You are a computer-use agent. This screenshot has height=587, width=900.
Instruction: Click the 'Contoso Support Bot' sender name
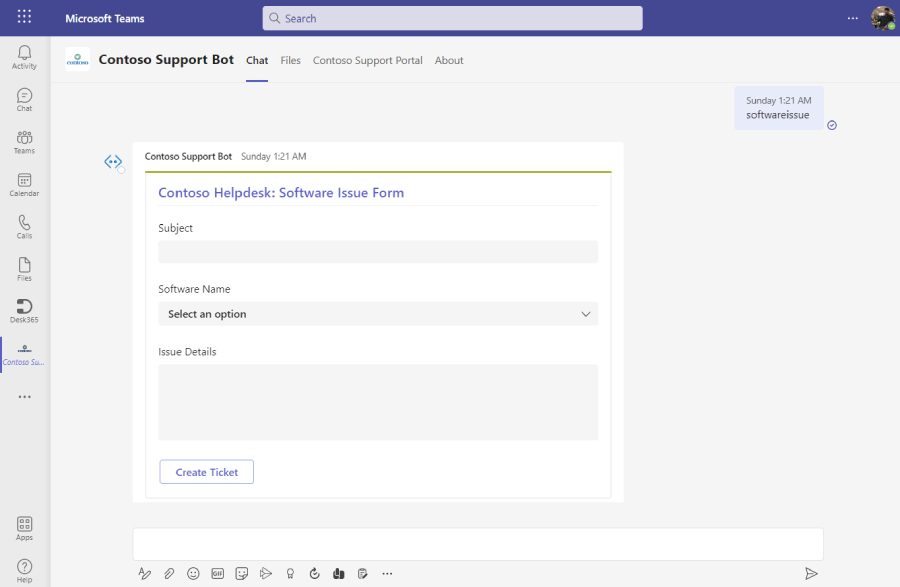[188, 156]
